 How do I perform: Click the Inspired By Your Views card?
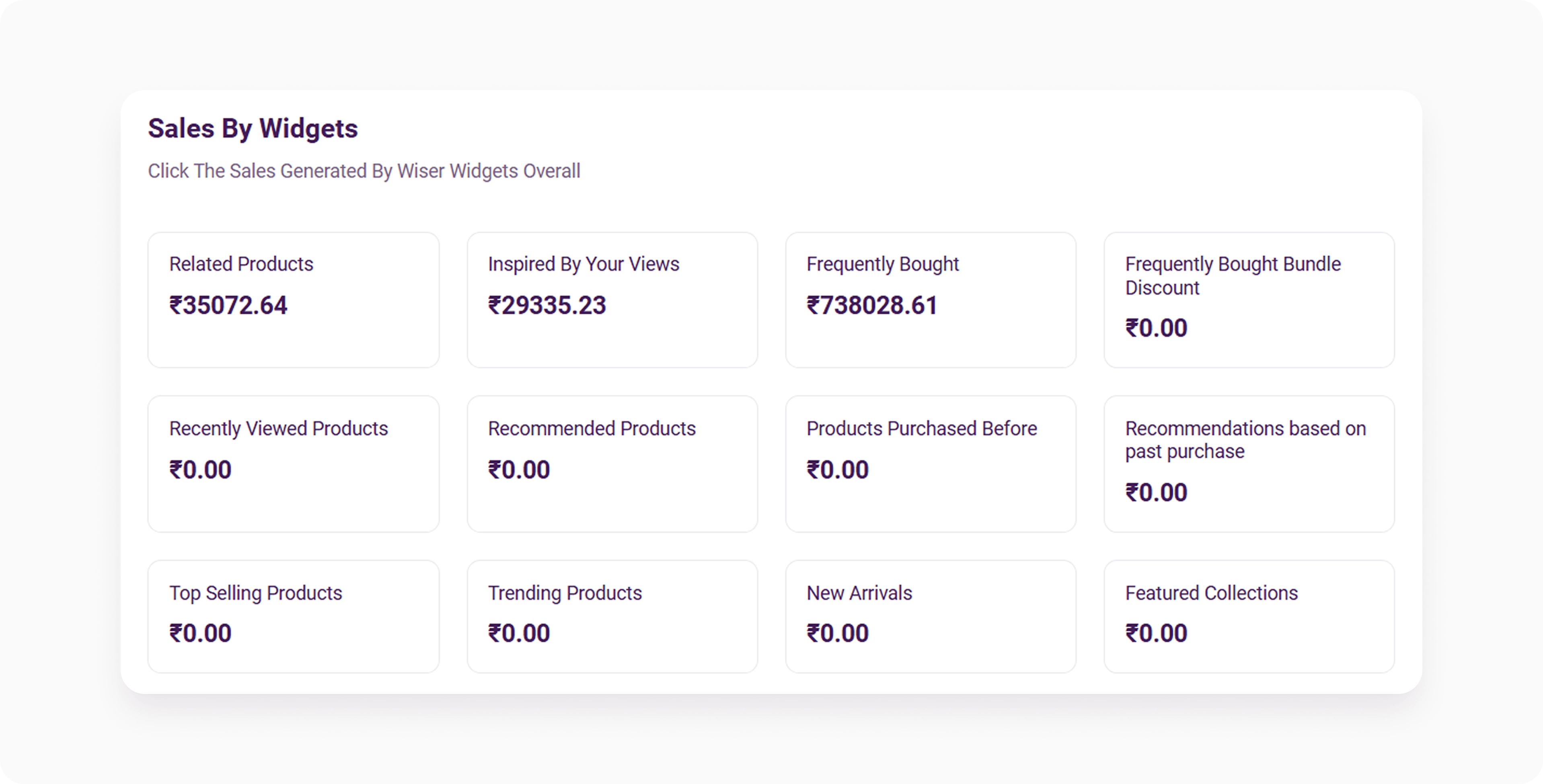[612, 300]
